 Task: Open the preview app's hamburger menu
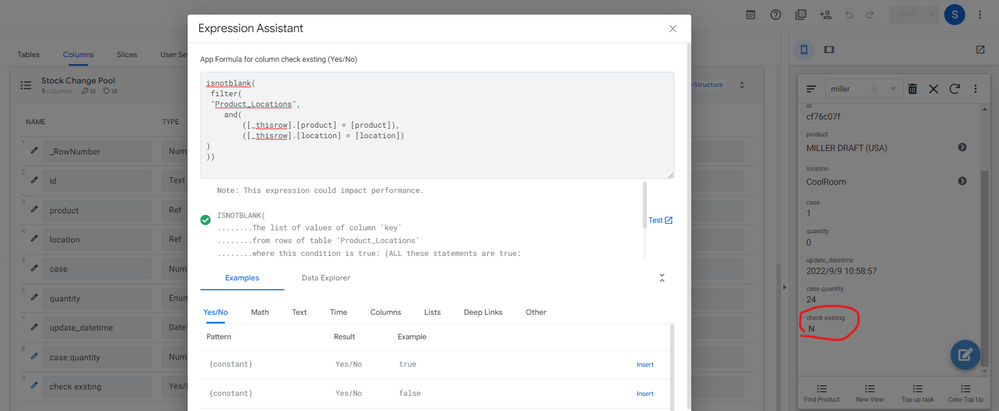point(811,89)
